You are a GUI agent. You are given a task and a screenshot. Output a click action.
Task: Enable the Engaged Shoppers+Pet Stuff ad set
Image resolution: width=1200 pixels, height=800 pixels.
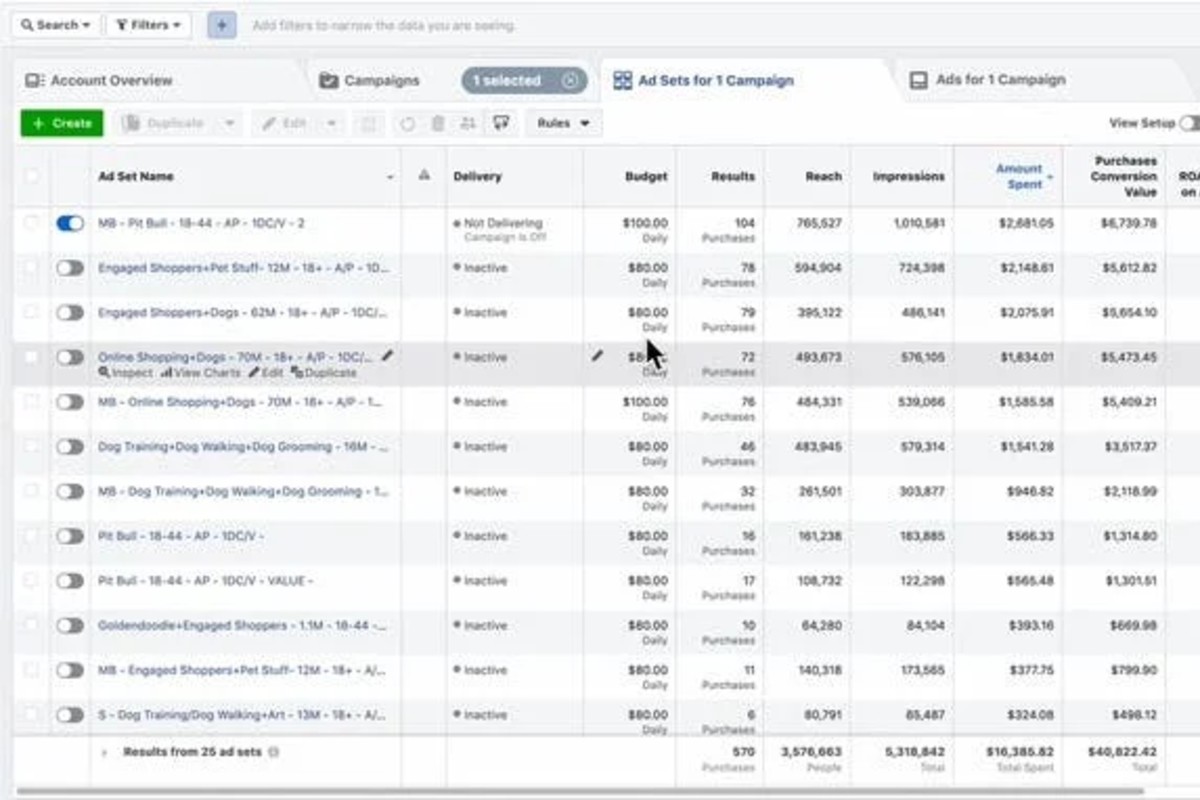point(68,268)
